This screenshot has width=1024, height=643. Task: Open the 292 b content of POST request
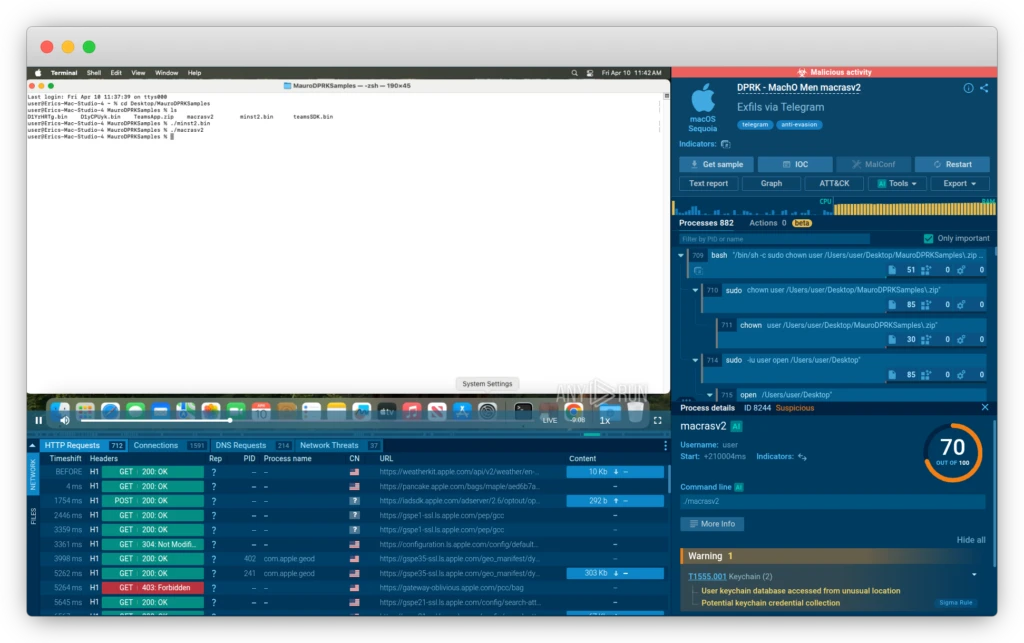pyautogui.click(x=615, y=501)
